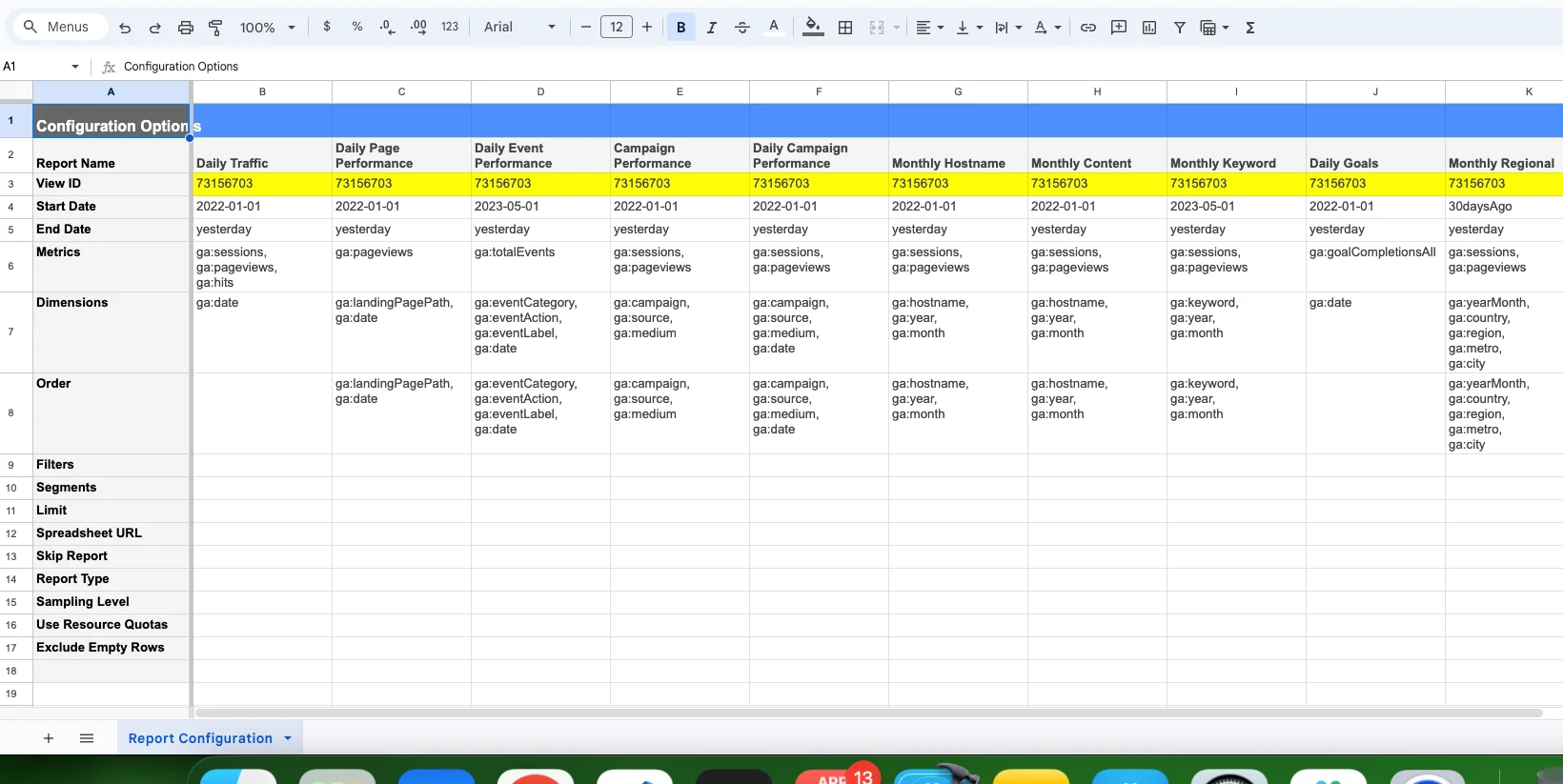This screenshot has height=784, width=1563.
Task: Open Report Configuration sheet tab arrow menu
Action: pyautogui.click(x=288, y=738)
